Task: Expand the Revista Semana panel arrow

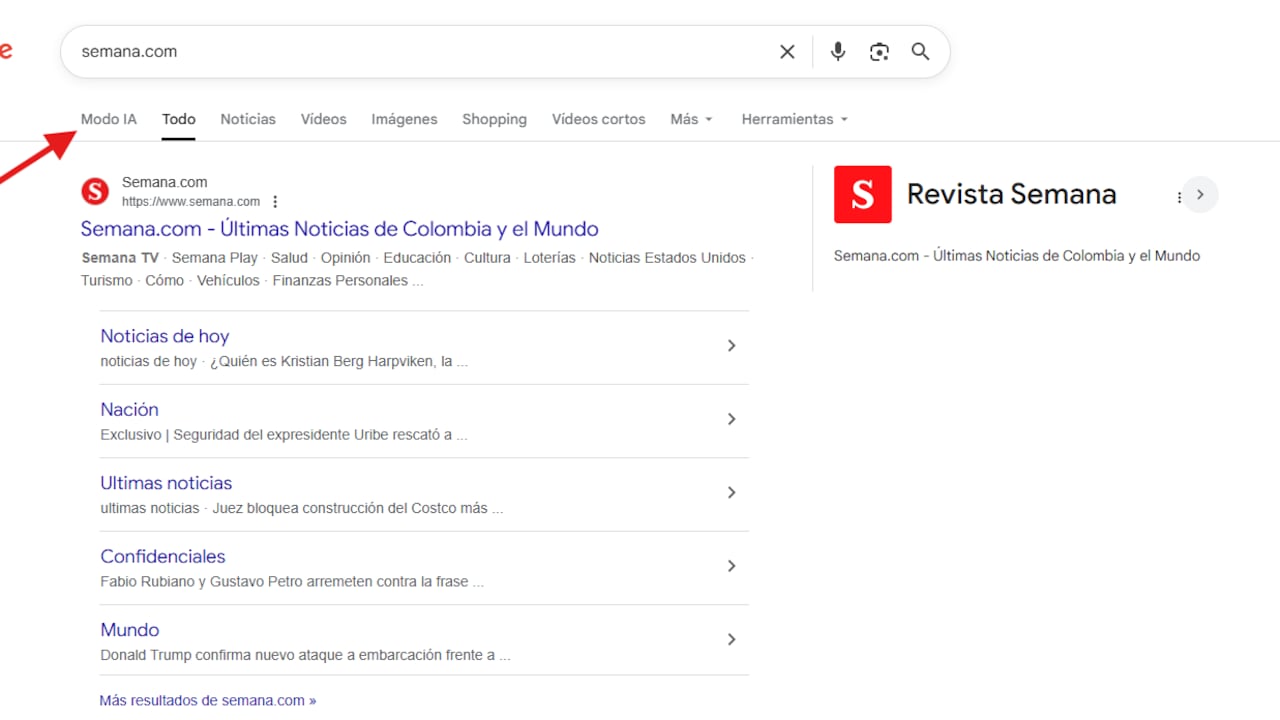Action: tap(1201, 195)
